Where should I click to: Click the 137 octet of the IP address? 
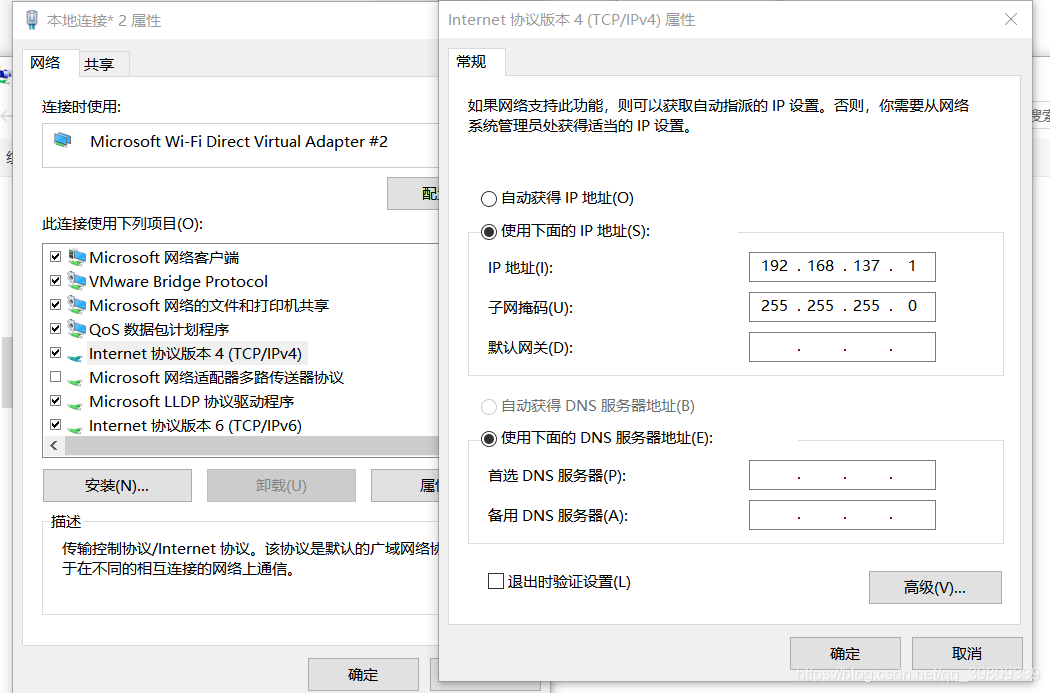tap(867, 266)
